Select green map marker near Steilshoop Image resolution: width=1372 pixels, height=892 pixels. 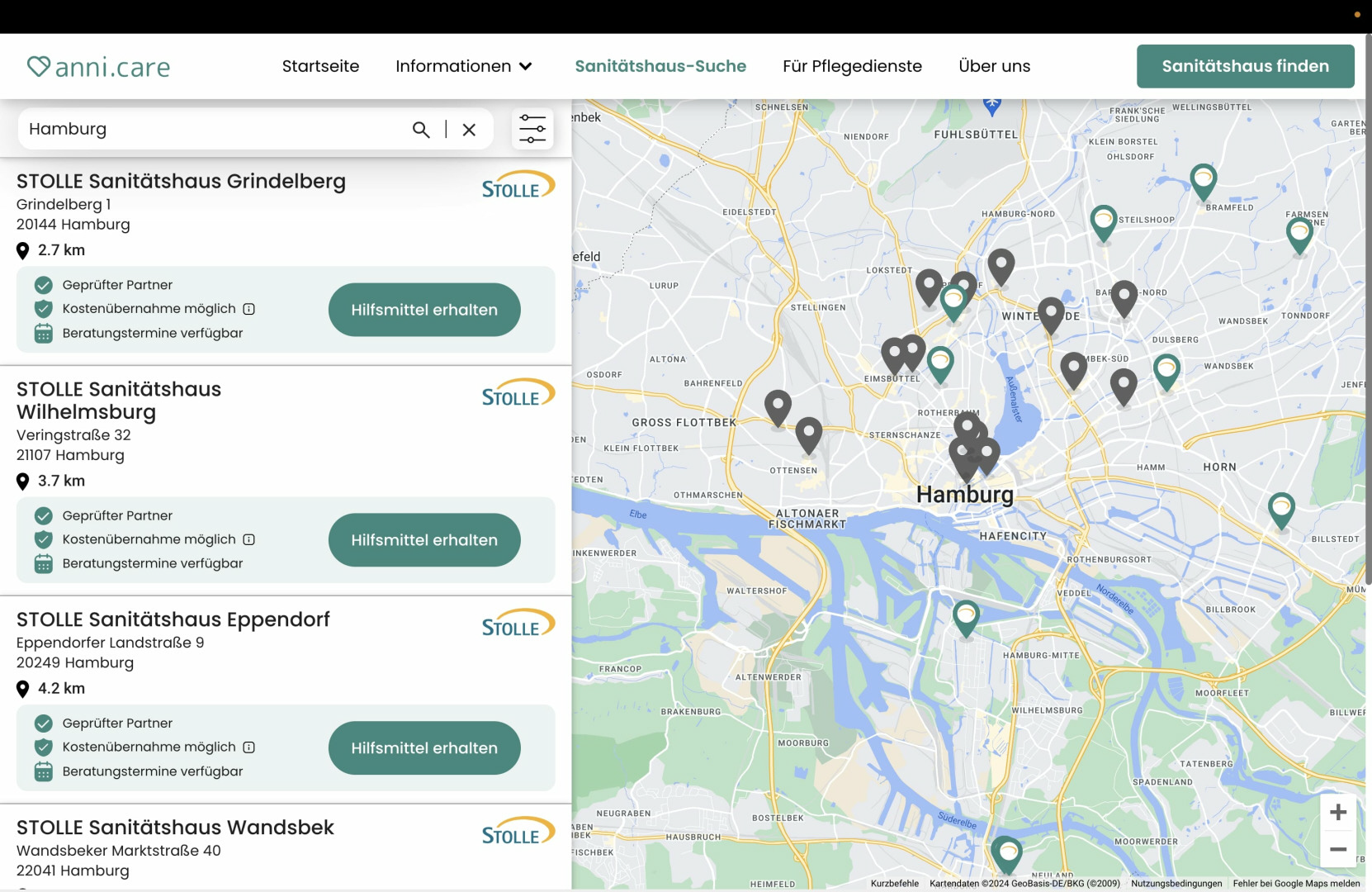pyautogui.click(x=1104, y=222)
